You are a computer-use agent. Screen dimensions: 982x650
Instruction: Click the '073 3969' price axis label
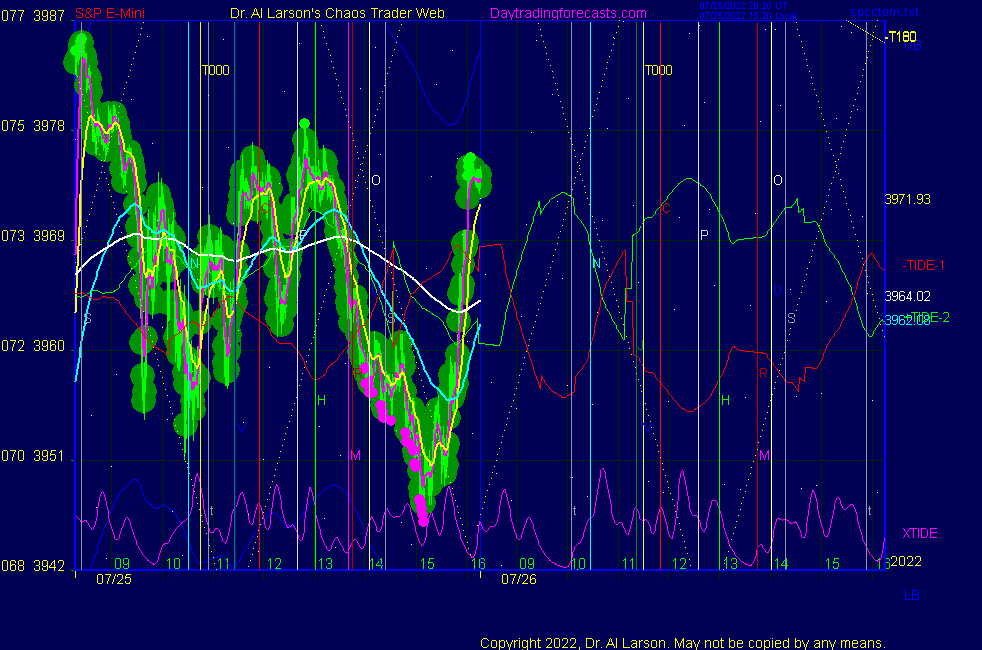pyautogui.click(x=33, y=236)
